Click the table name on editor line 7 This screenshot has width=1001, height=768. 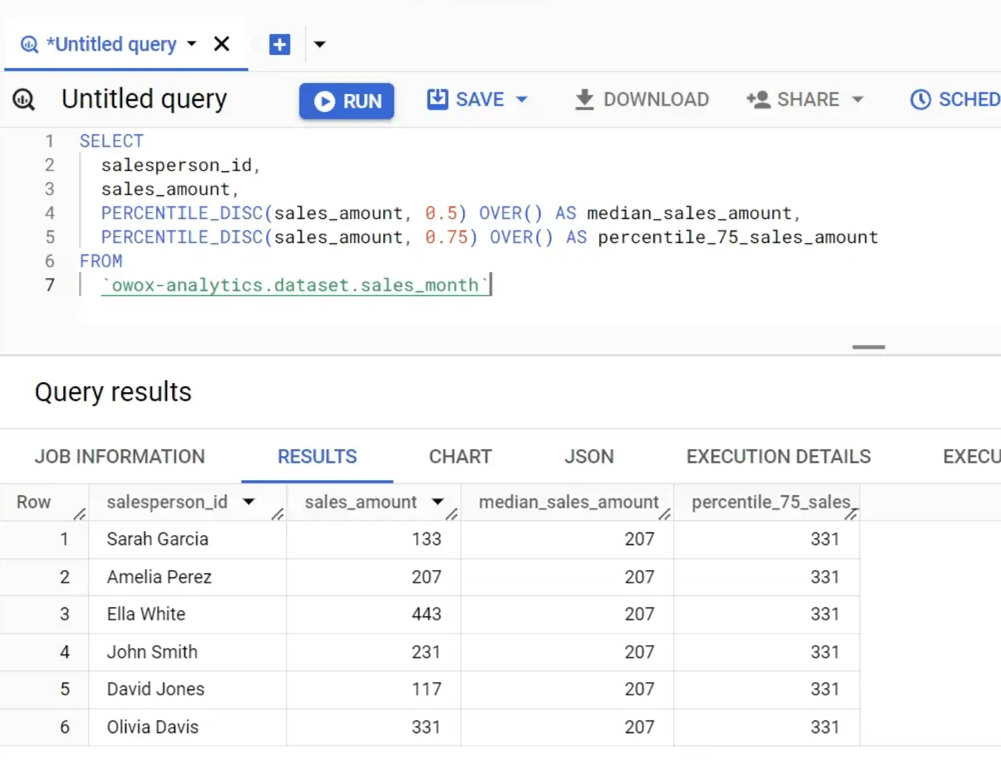click(x=294, y=285)
